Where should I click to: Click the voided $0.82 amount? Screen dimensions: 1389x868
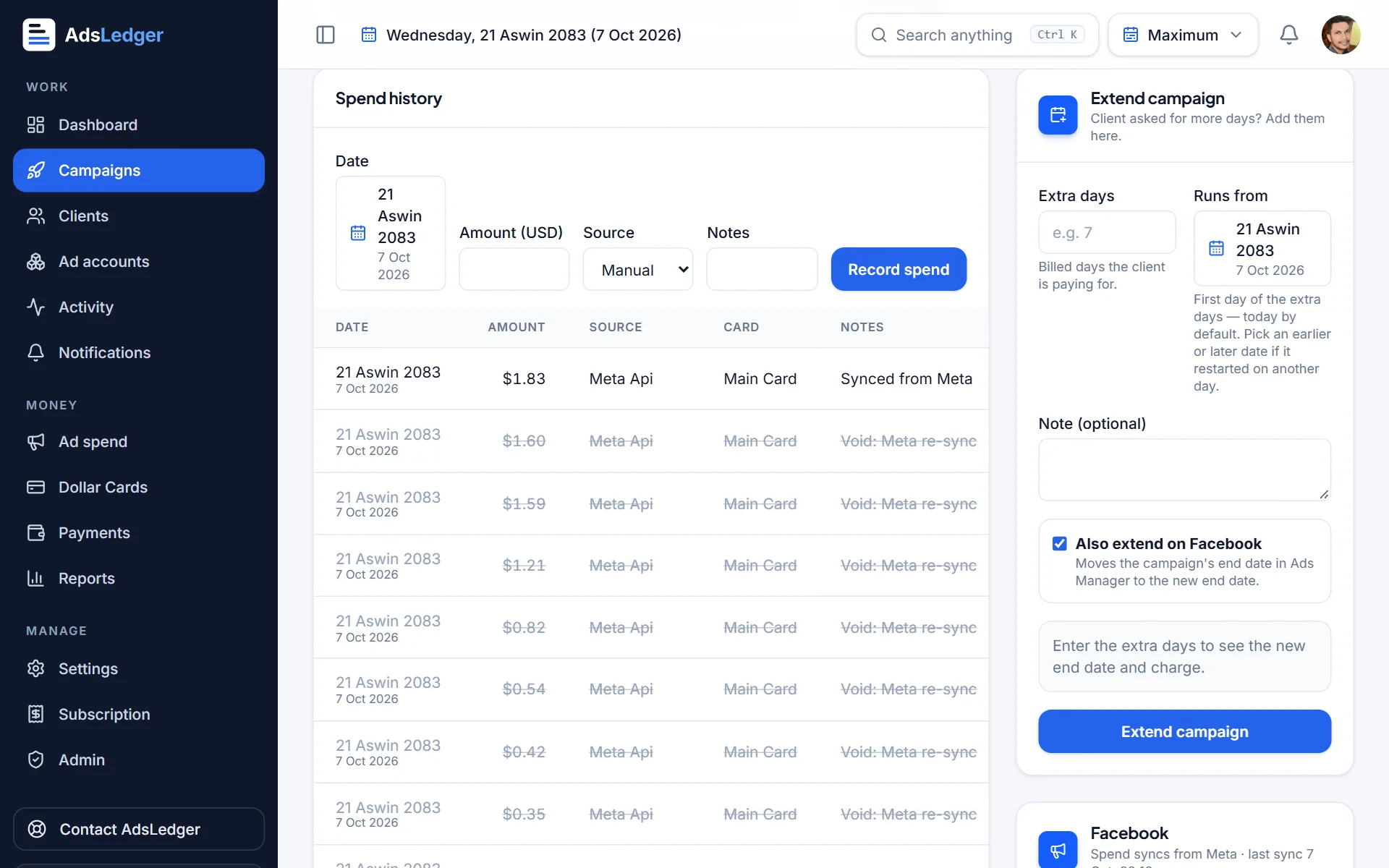coord(524,628)
